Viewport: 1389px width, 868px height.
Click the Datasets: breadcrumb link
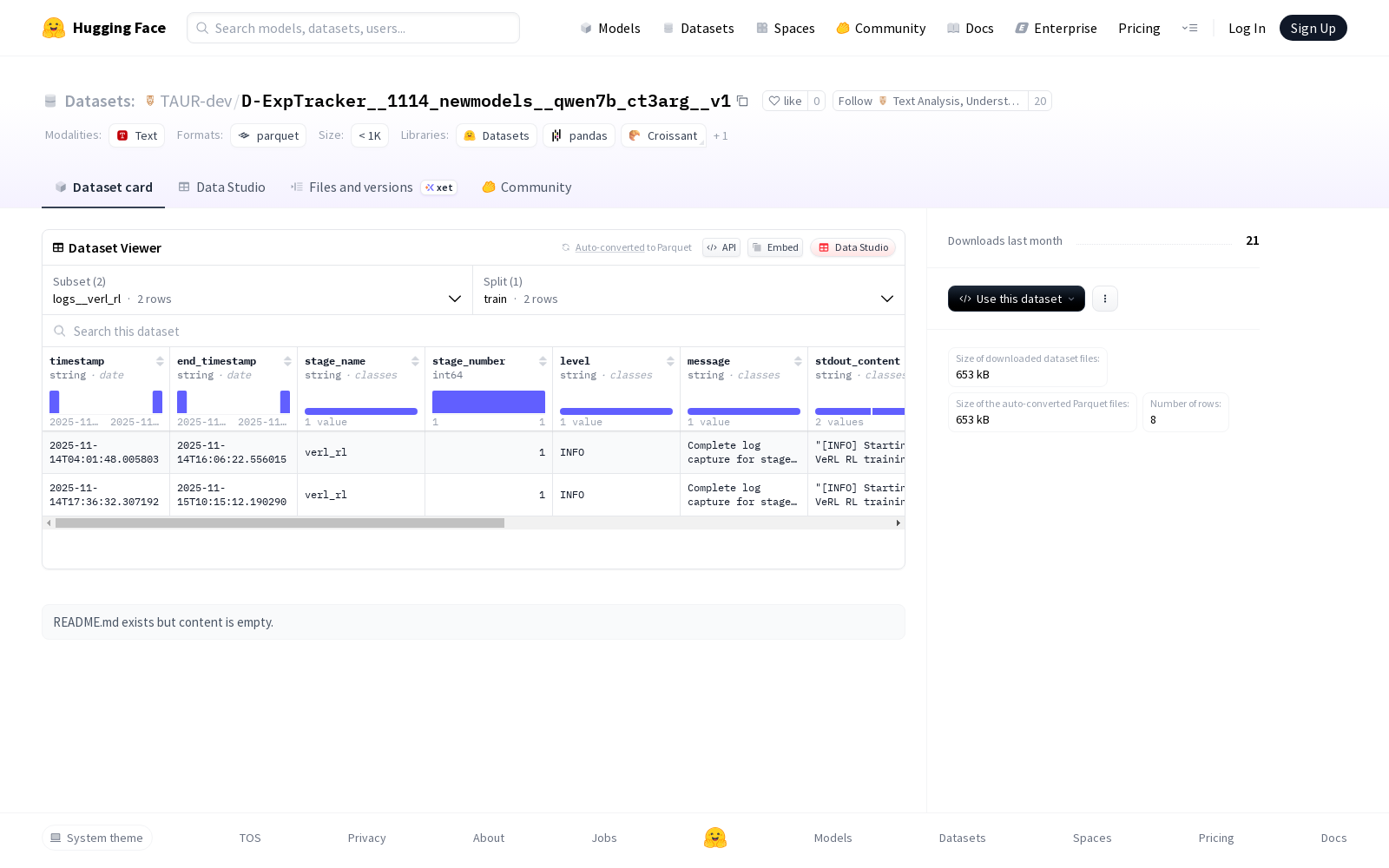coord(99,101)
